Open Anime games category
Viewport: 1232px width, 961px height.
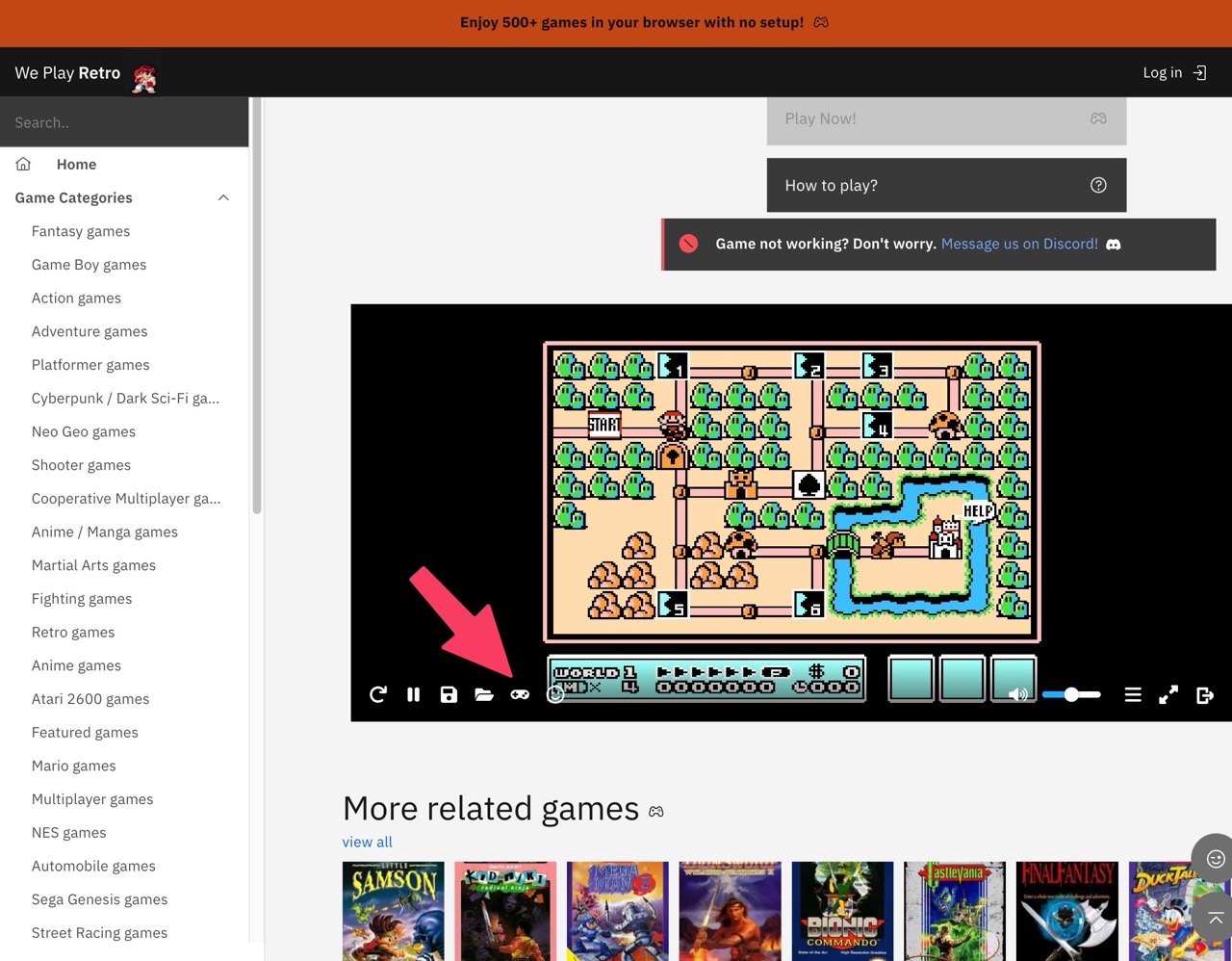(x=76, y=665)
